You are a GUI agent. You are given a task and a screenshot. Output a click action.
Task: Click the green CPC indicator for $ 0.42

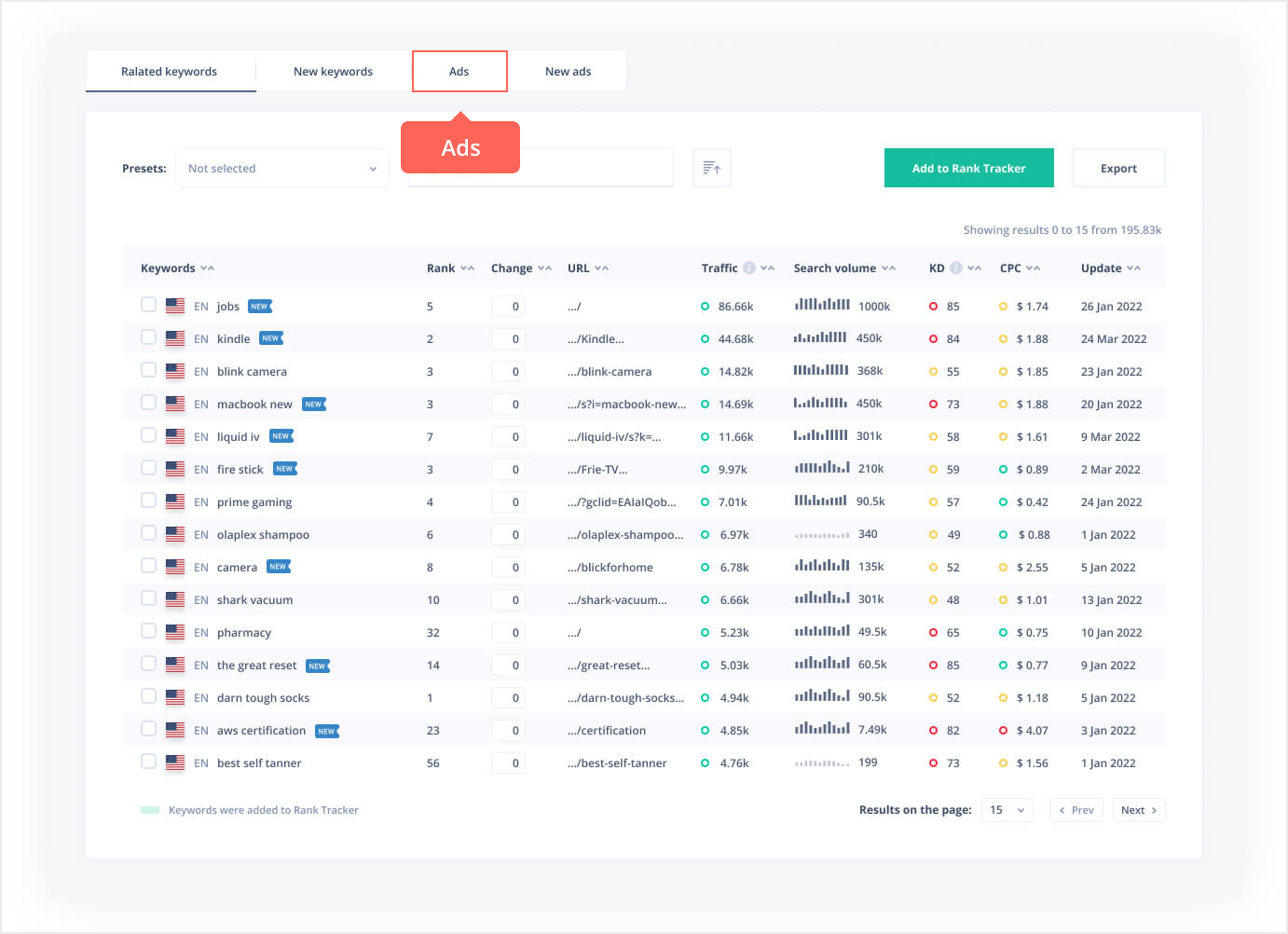(1003, 501)
